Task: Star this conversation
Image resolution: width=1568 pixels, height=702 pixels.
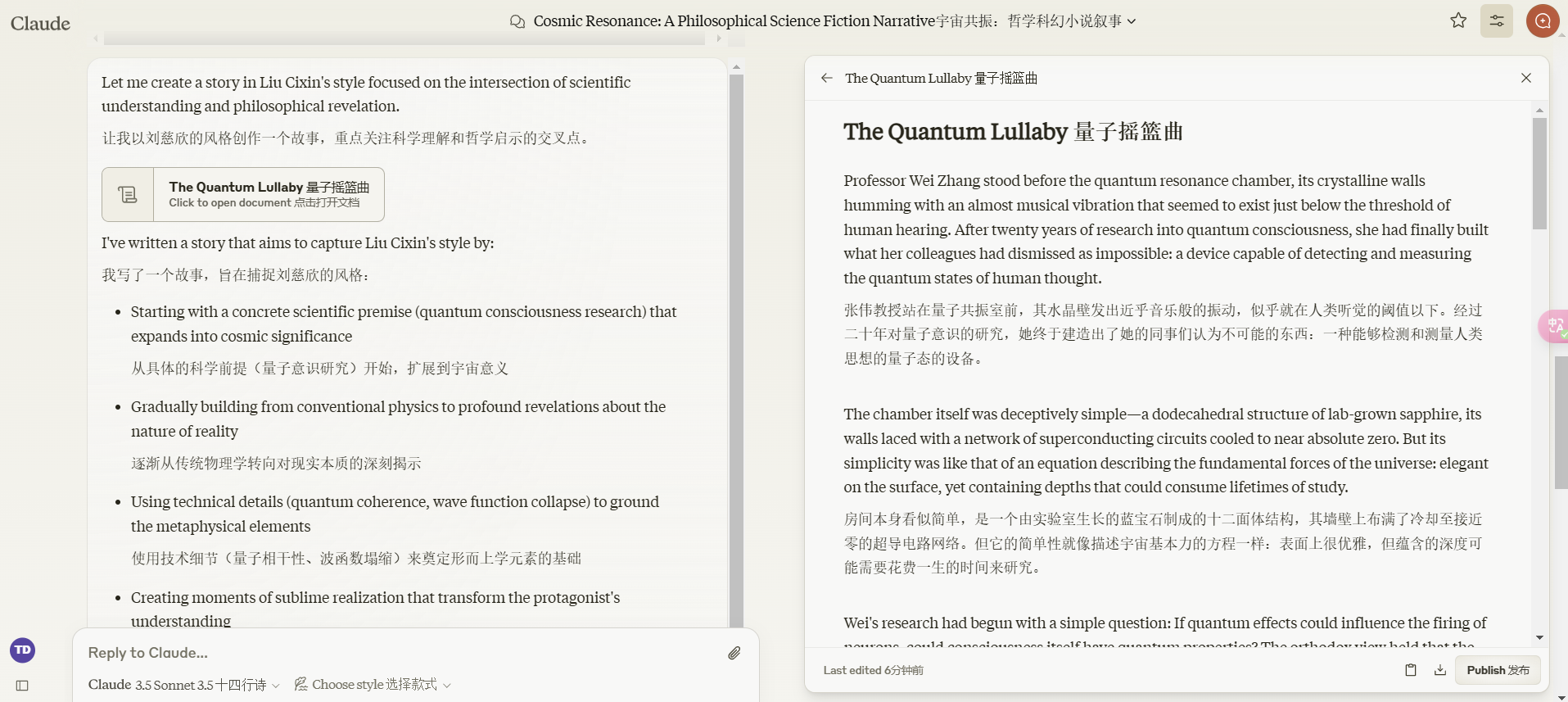Action: [x=1458, y=21]
